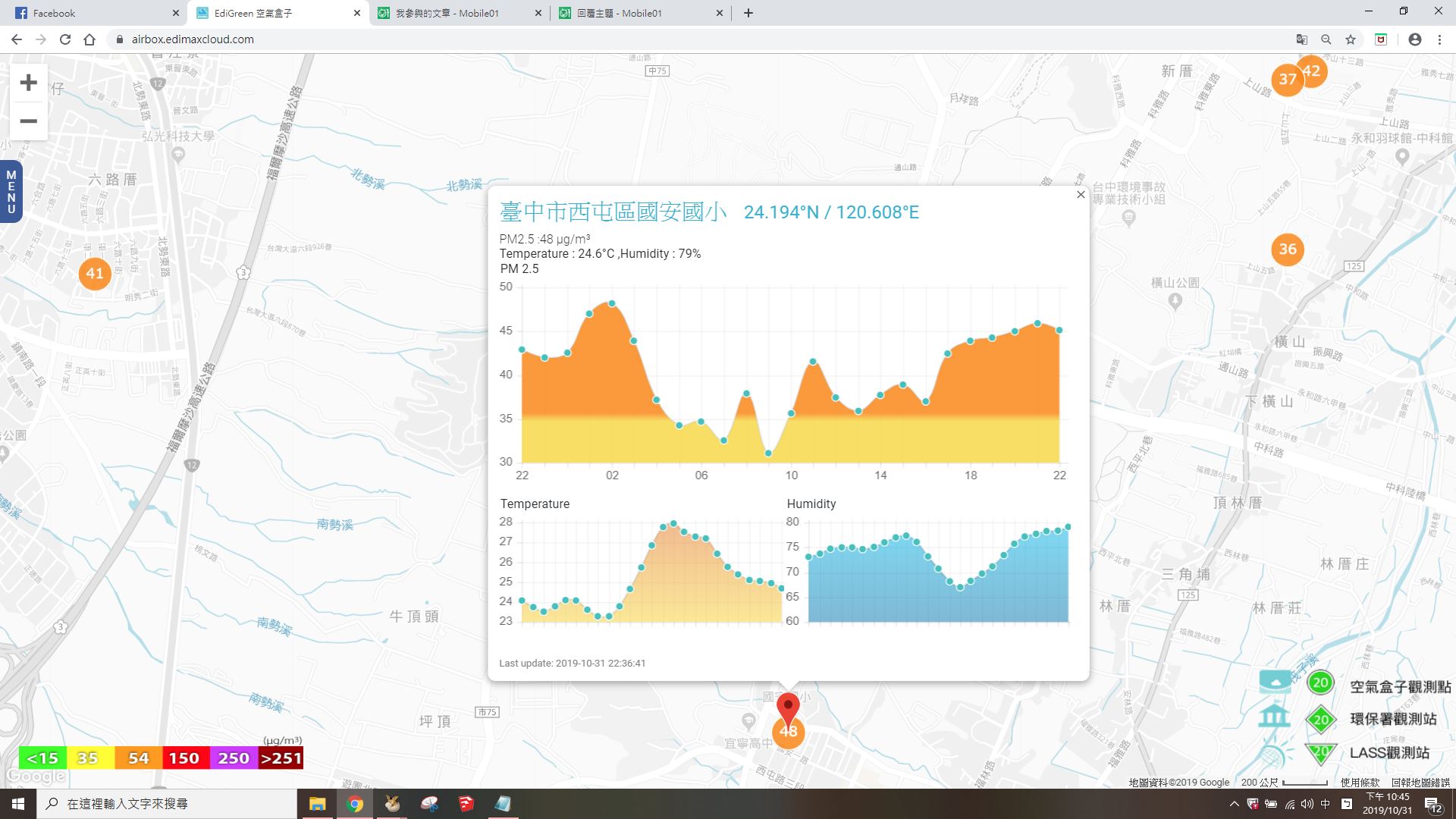The height and width of the screenshot is (819, 1456).
Task: Click the Windows taskbar search box
Action: pos(167,804)
